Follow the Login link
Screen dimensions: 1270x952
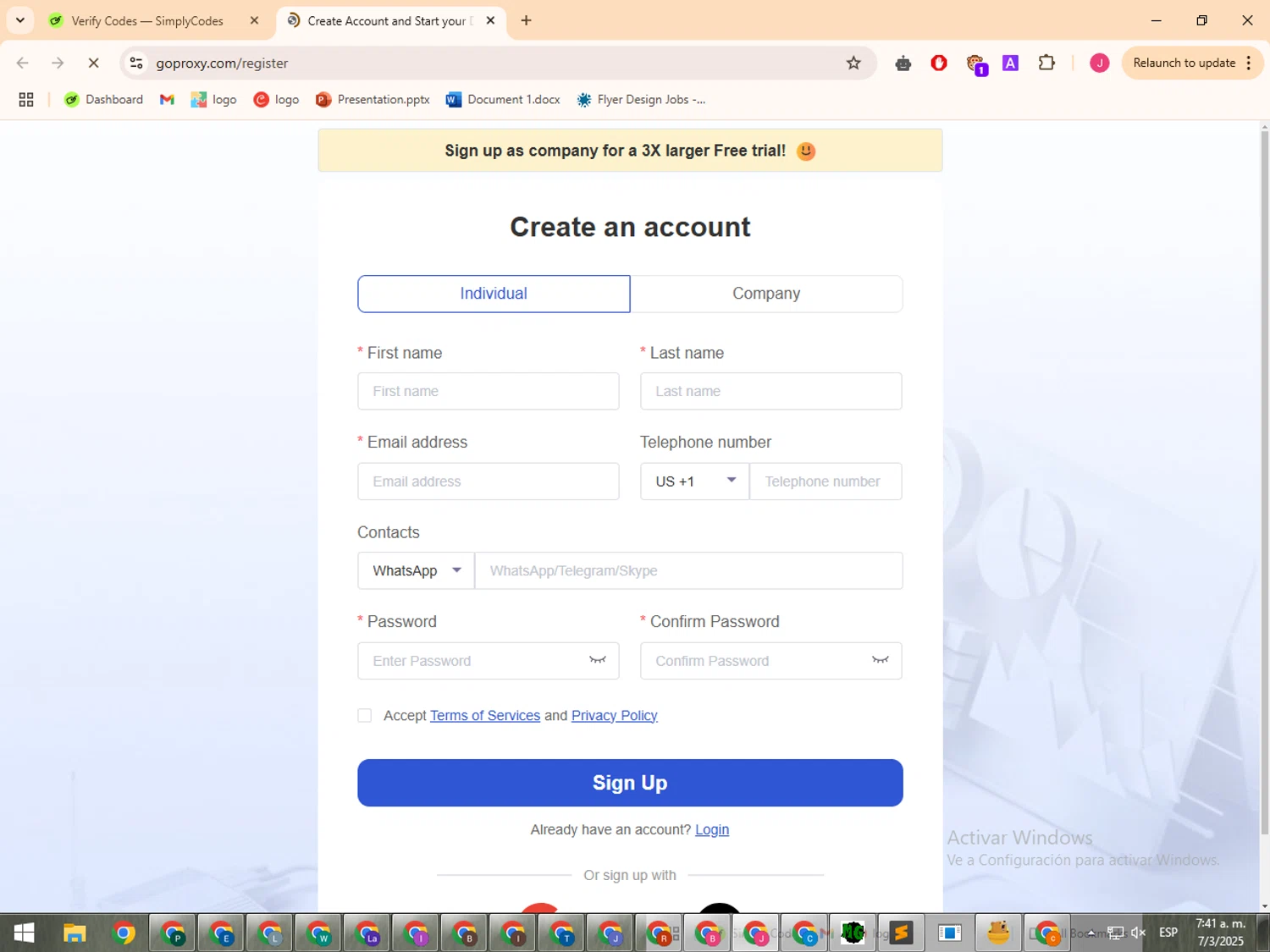[712, 830]
